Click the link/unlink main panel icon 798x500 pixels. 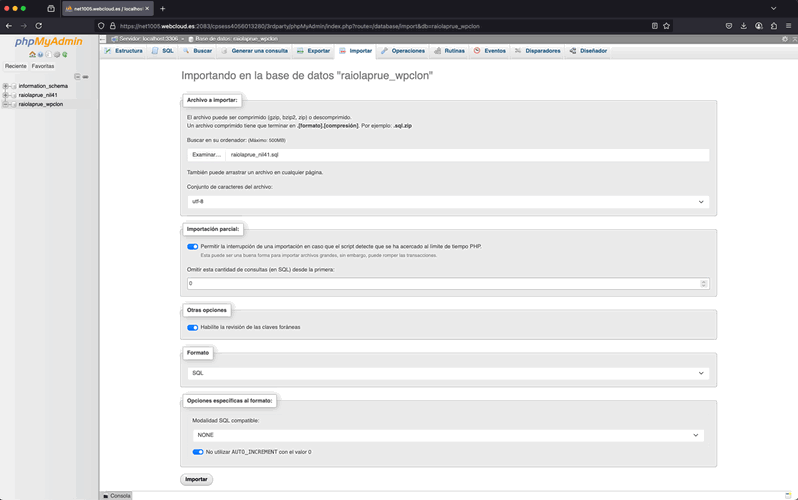(x=86, y=76)
